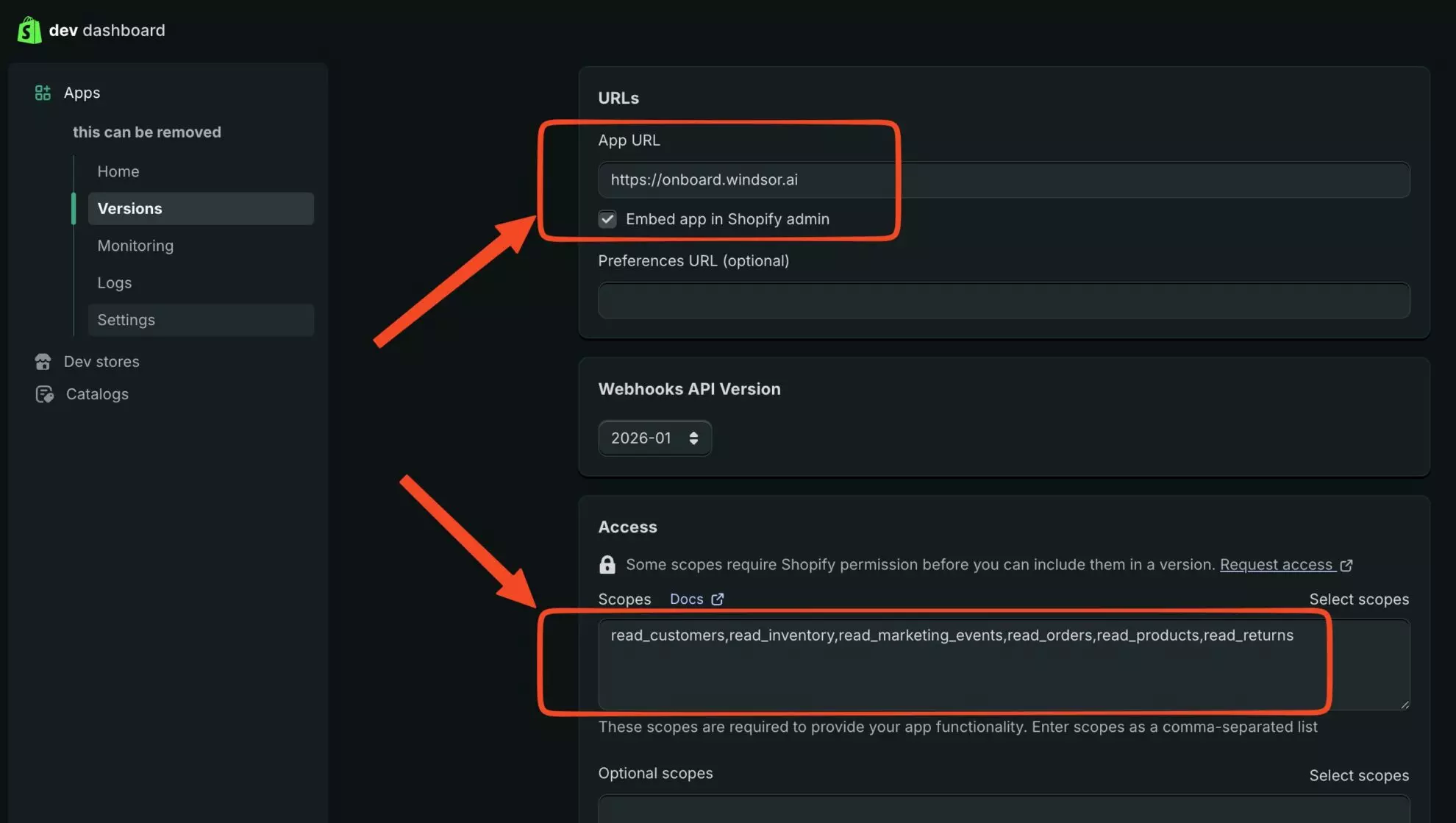
Task: Open Select scopes next to Scopes
Action: click(x=1358, y=599)
